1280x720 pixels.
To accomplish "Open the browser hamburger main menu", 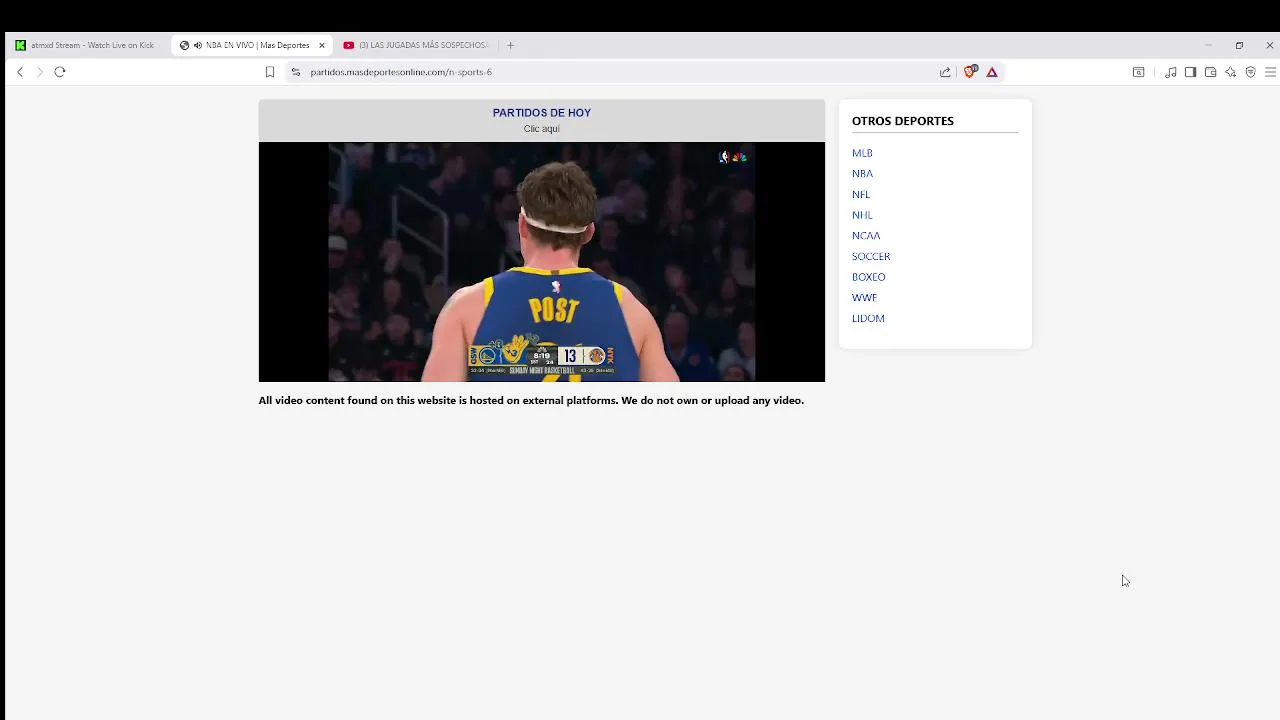I will click(1270, 72).
